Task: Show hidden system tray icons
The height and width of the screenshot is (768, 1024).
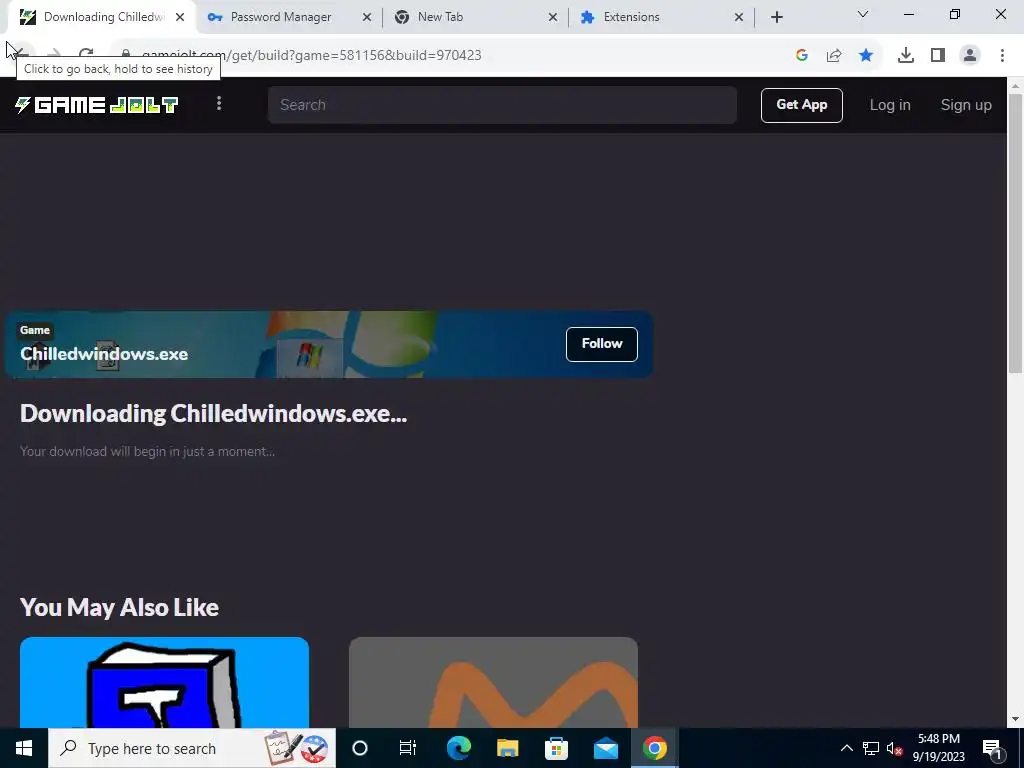Action: point(846,748)
